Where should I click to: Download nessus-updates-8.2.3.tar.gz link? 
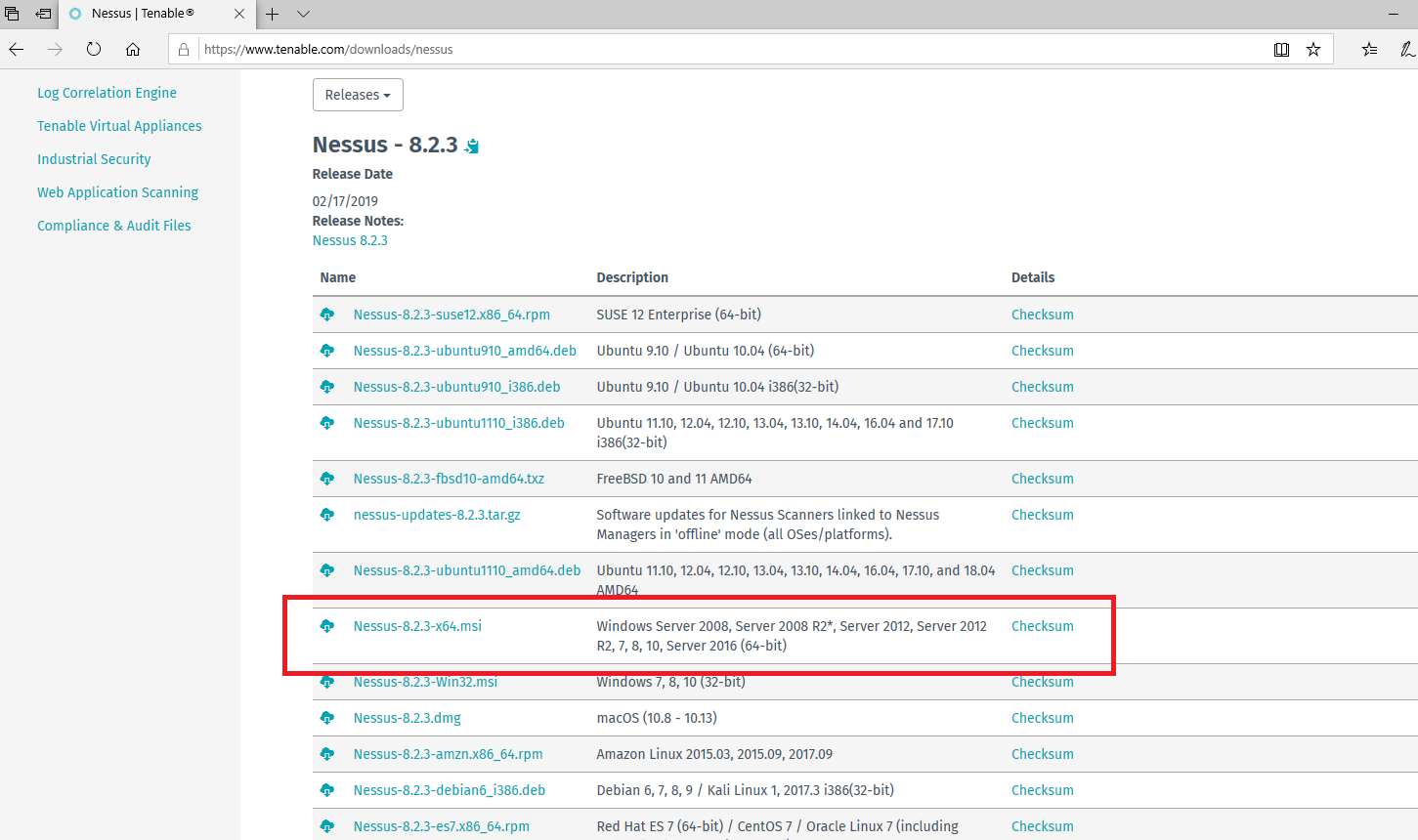(x=437, y=515)
